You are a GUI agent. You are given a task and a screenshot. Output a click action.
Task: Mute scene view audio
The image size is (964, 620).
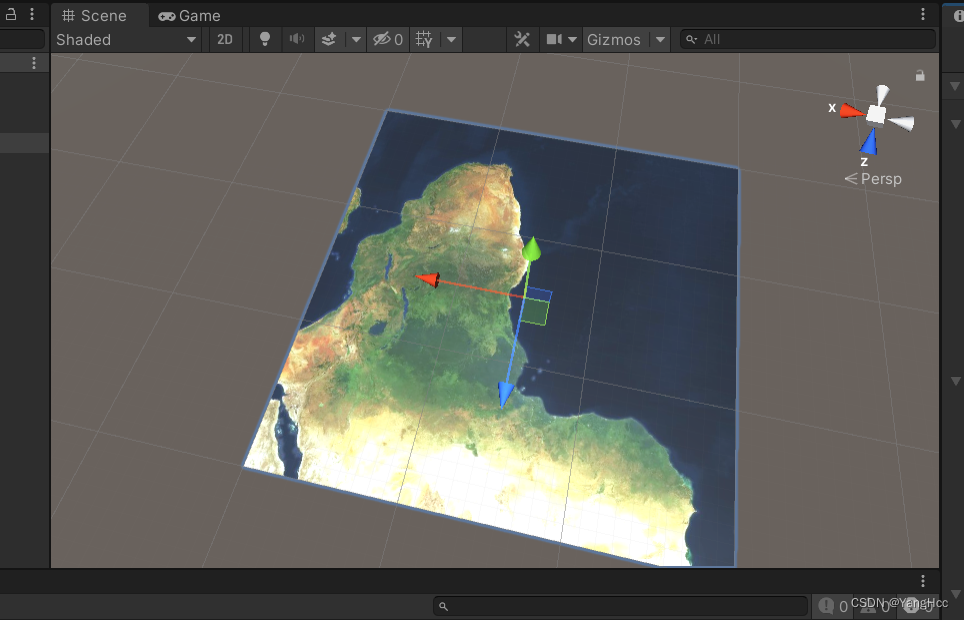pos(296,39)
